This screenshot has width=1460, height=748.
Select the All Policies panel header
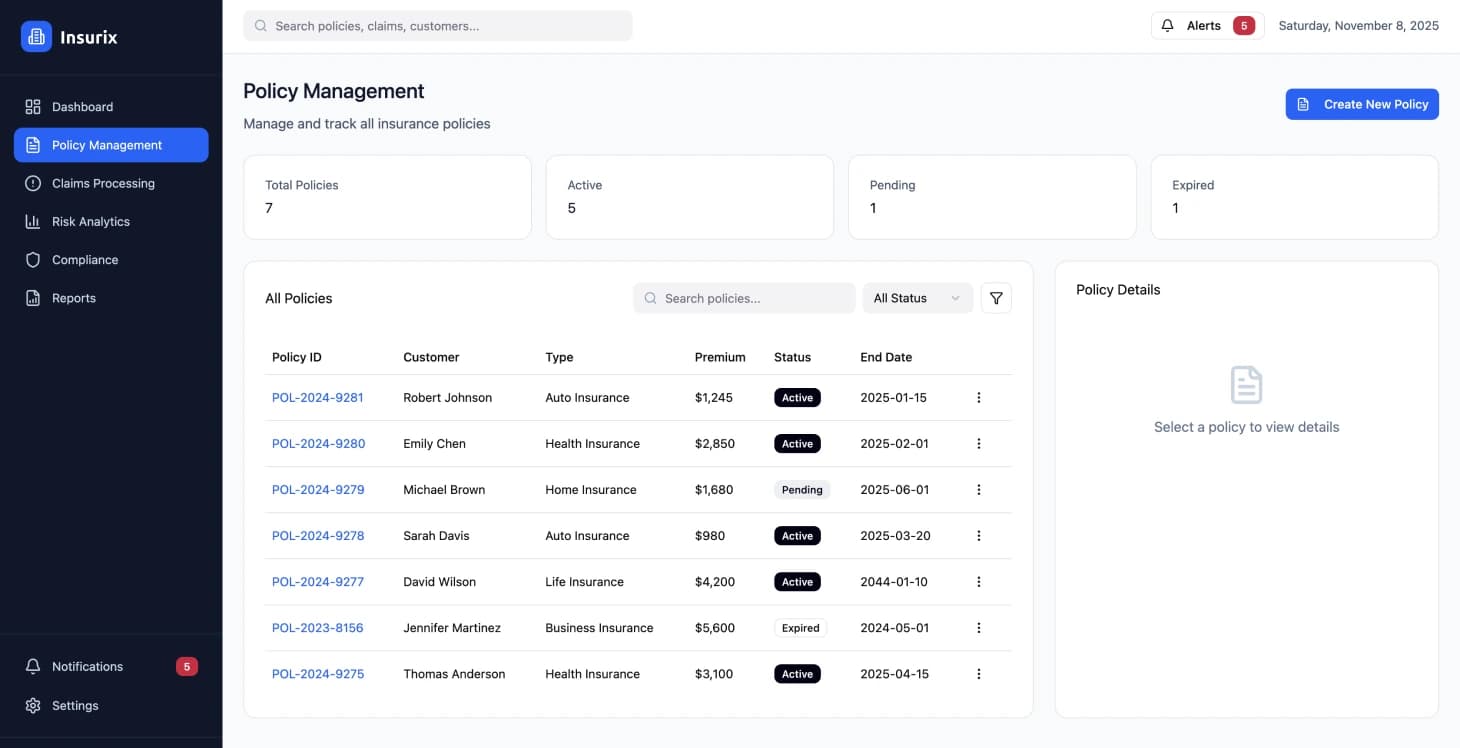298,297
